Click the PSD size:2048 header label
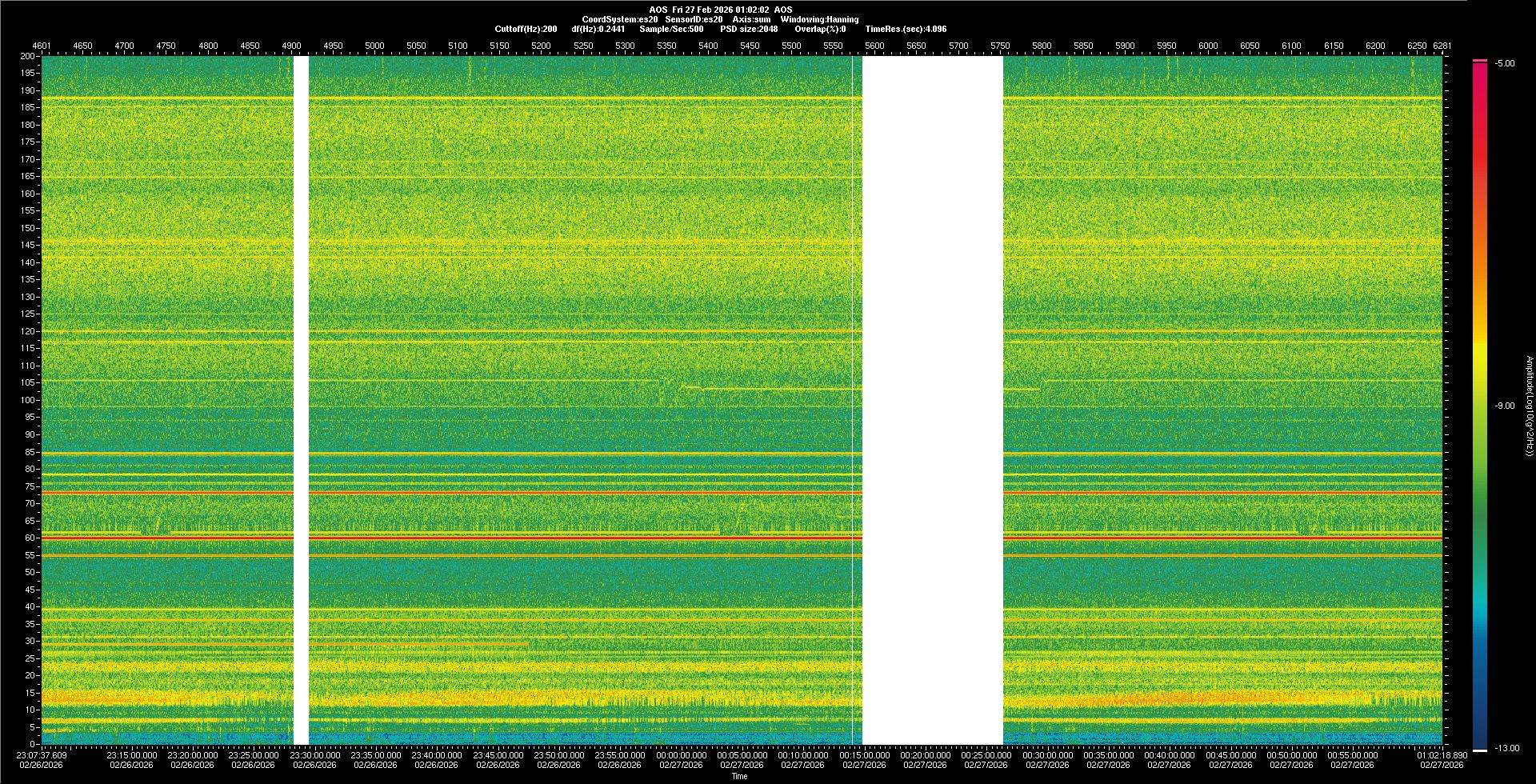The height and width of the screenshot is (784, 1536). 748,29
